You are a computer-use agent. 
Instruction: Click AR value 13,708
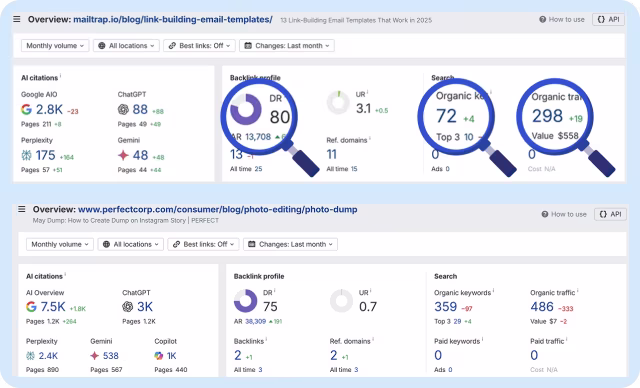pos(258,137)
